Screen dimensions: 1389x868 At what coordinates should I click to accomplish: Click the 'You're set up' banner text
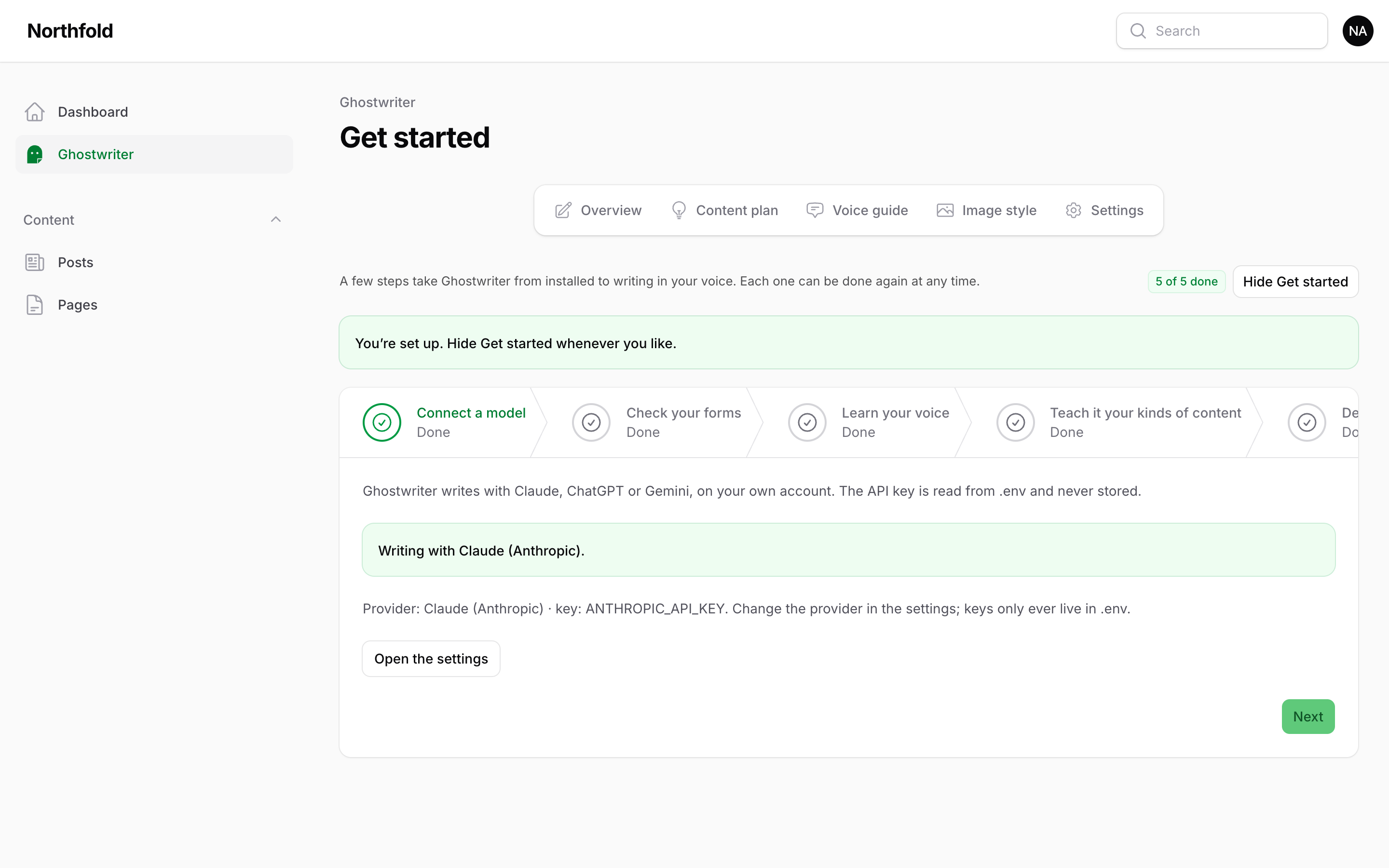coord(516,343)
